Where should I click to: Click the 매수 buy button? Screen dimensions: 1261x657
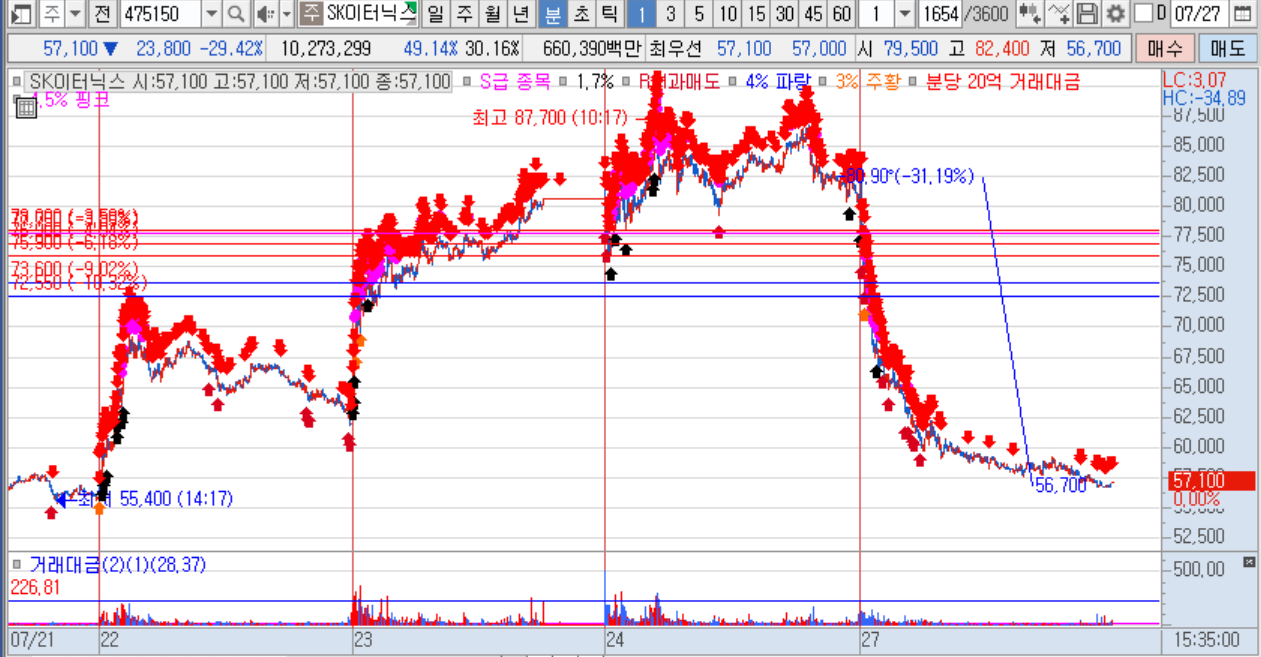point(1165,49)
